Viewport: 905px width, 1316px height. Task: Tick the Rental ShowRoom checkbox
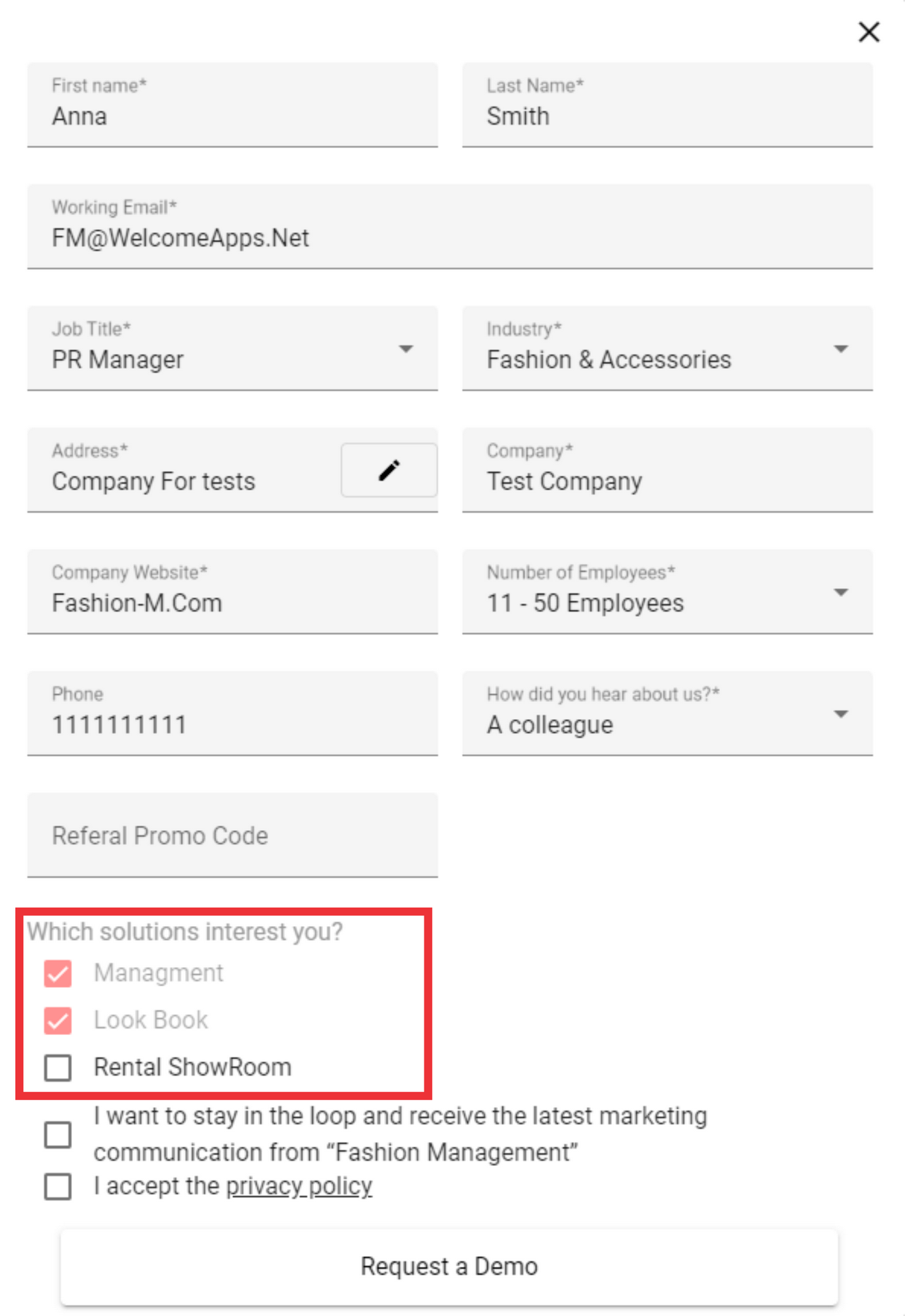(58, 1067)
